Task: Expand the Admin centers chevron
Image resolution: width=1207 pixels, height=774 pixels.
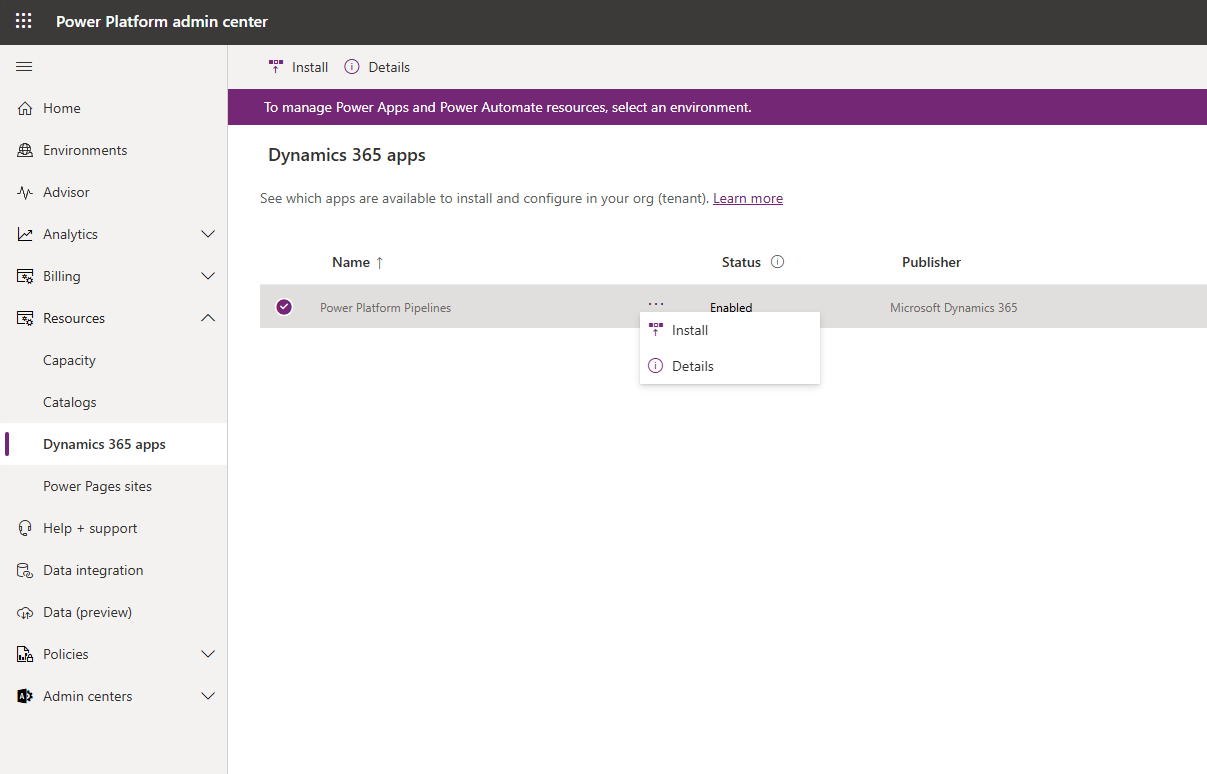Action: pos(208,696)
